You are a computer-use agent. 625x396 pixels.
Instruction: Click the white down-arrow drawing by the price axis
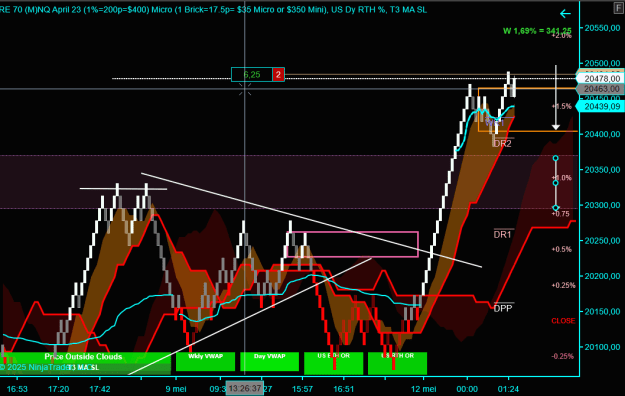point(556,97)
